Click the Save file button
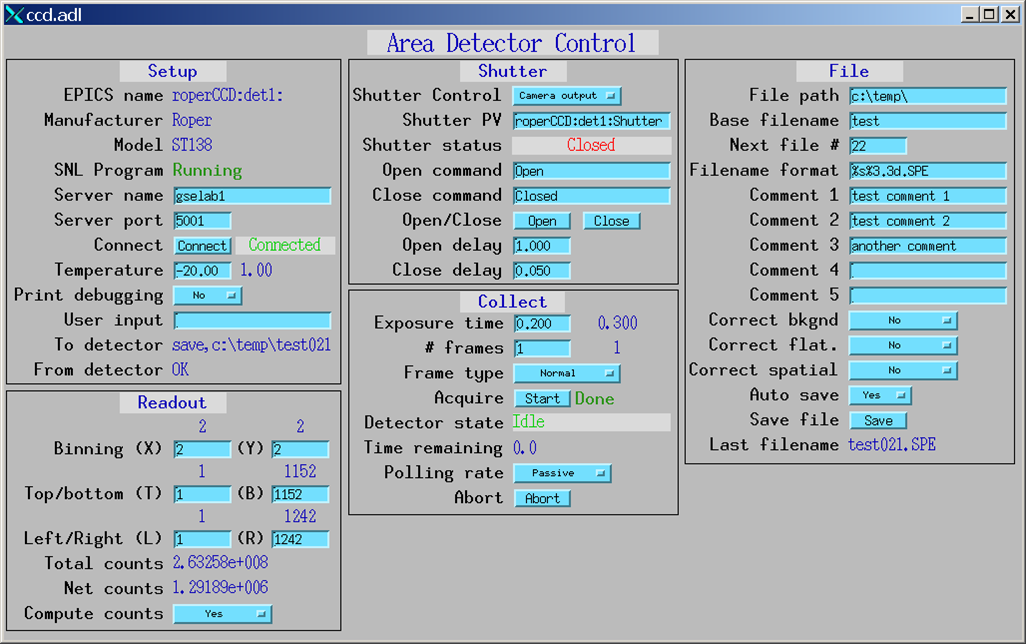 (878, 421)
